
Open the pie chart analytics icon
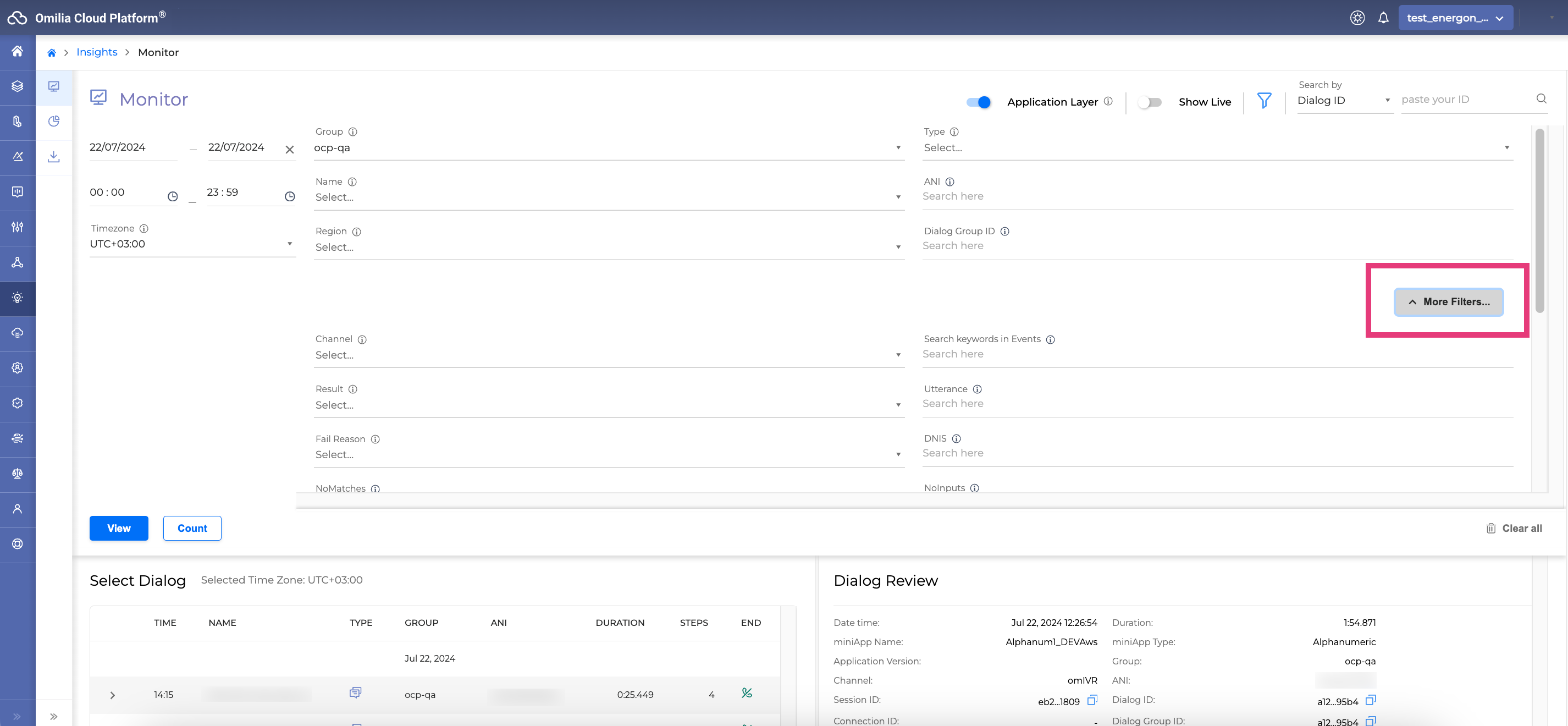pyautogui.click(x=53, y=121)
